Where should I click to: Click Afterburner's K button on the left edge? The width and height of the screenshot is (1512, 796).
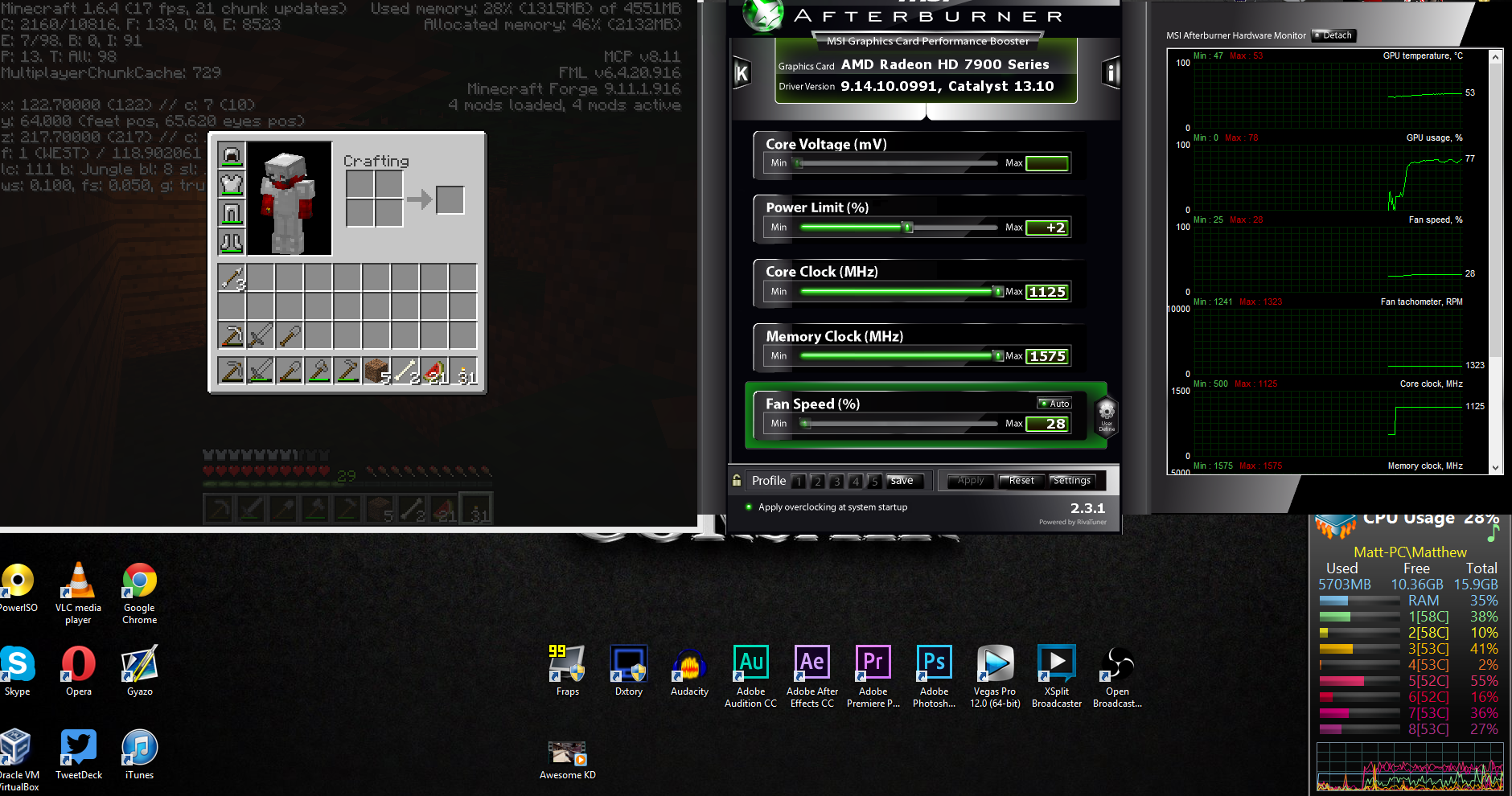[x=742, y=73]
